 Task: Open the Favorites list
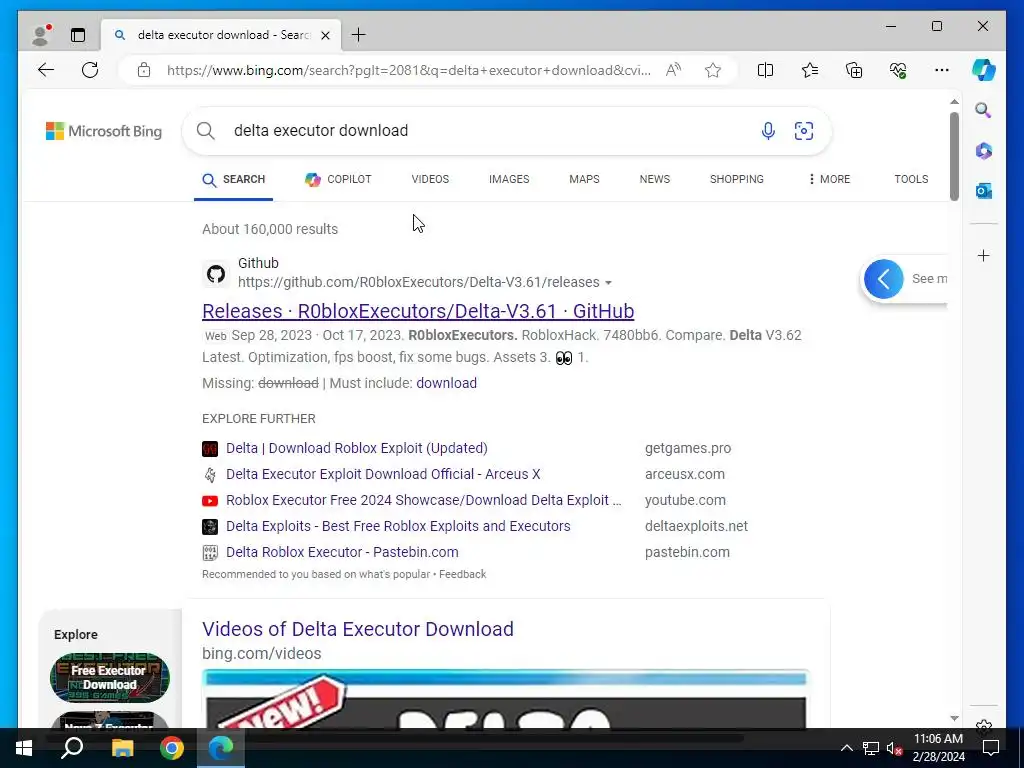[x=810, y=70]
